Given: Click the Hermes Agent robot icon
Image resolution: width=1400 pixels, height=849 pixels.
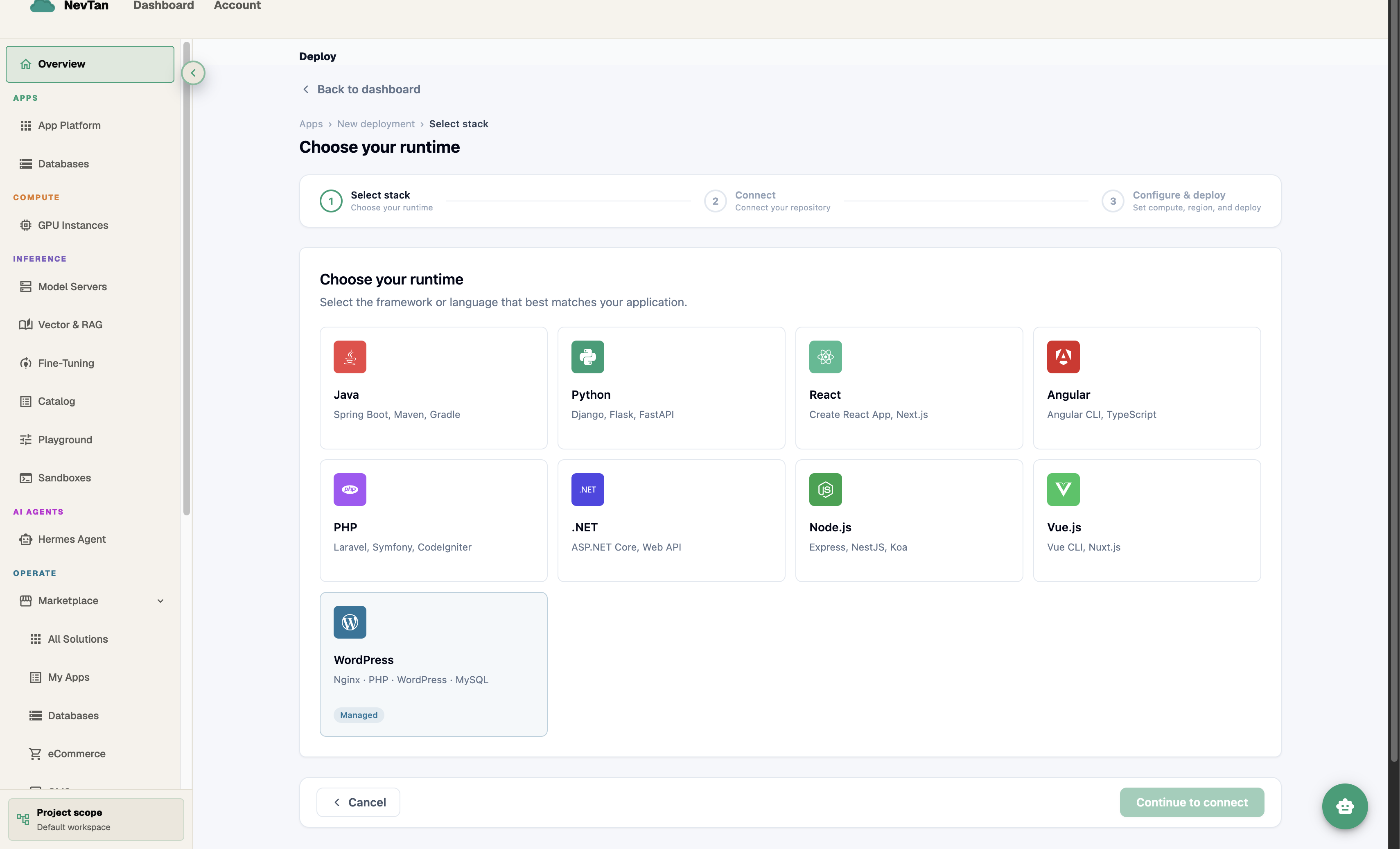Looking at the screenshot, I should coord(25,539).
